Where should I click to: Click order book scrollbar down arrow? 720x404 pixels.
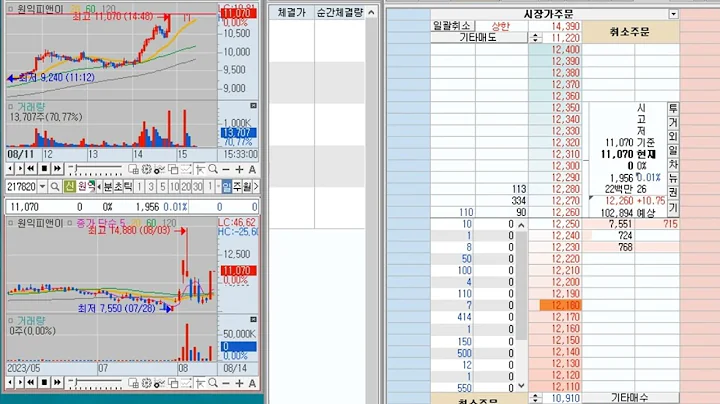(521, 386)
